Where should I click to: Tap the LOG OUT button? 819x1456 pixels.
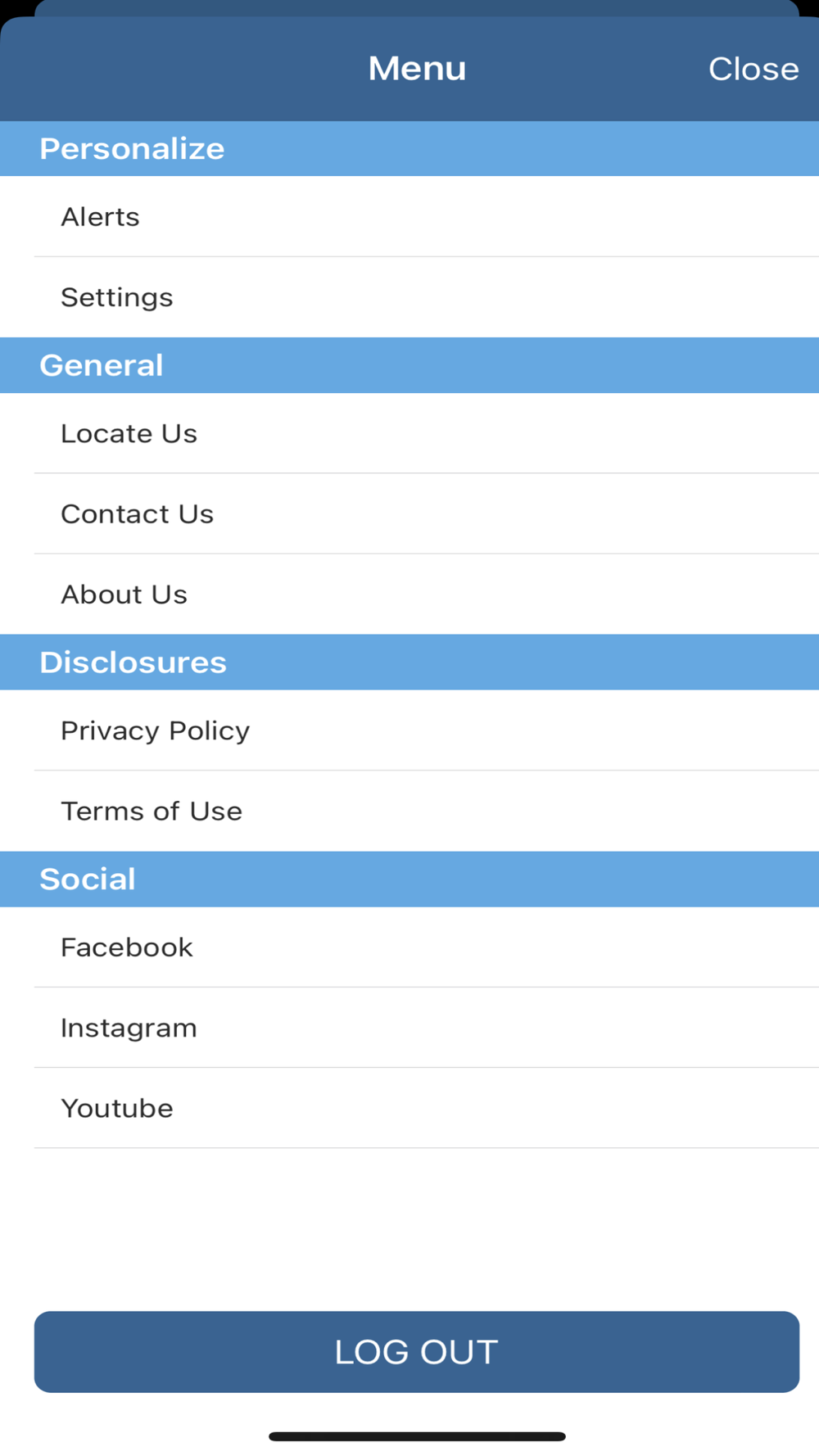click(x=417, y=1351)
